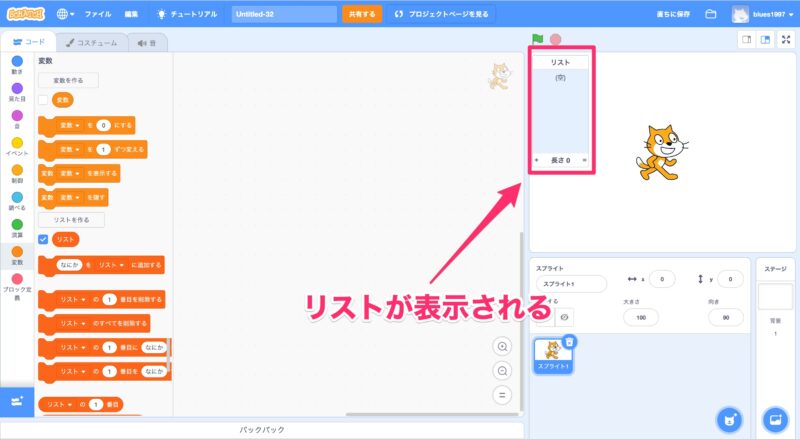This screenshot has height=439, width=800.
Task: Open the choose sprite button
Action: [x=730, y=418]
